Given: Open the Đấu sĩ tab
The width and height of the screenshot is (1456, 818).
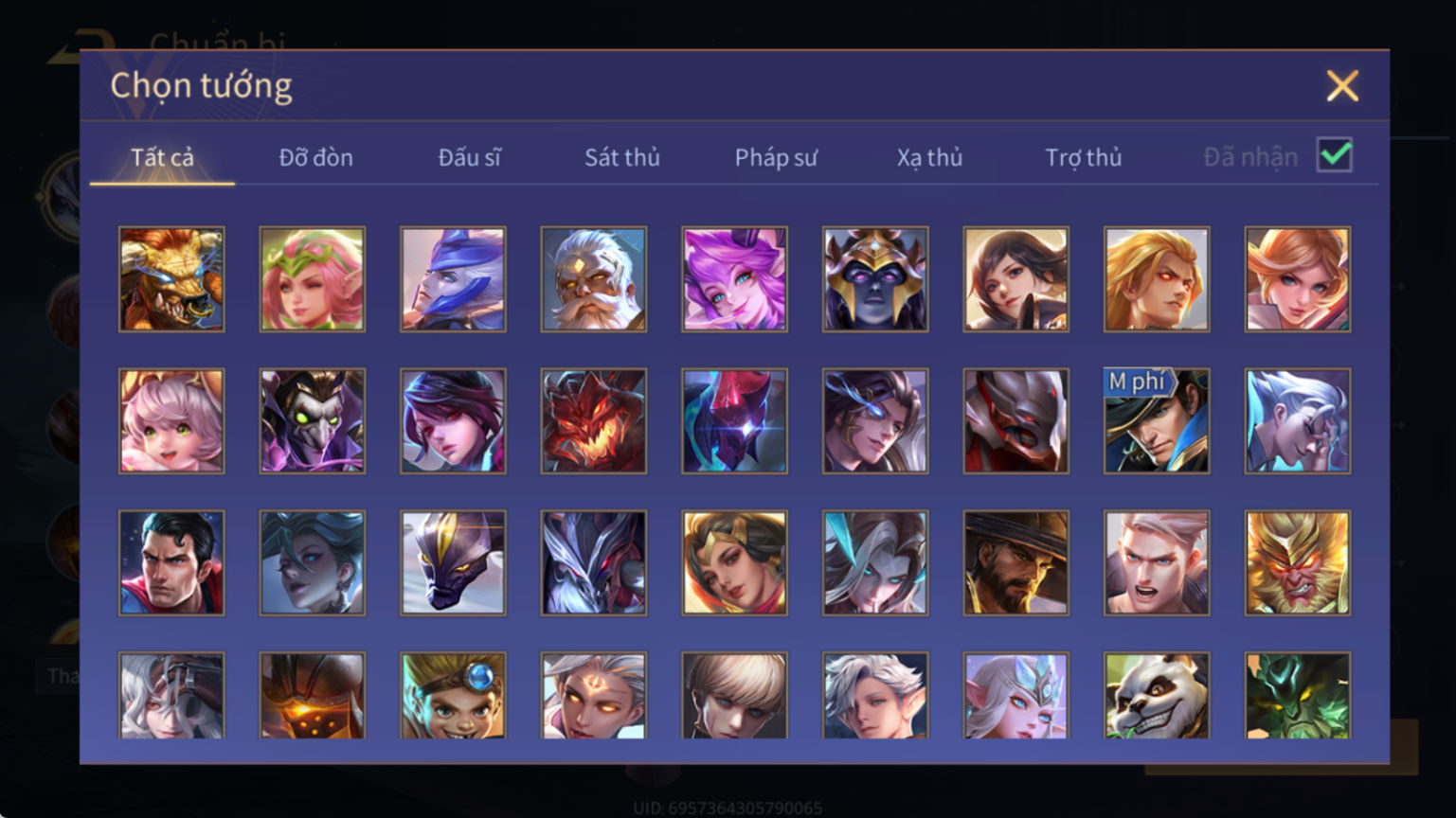Looking at the screenshot, I should click(x=469, y=157).
